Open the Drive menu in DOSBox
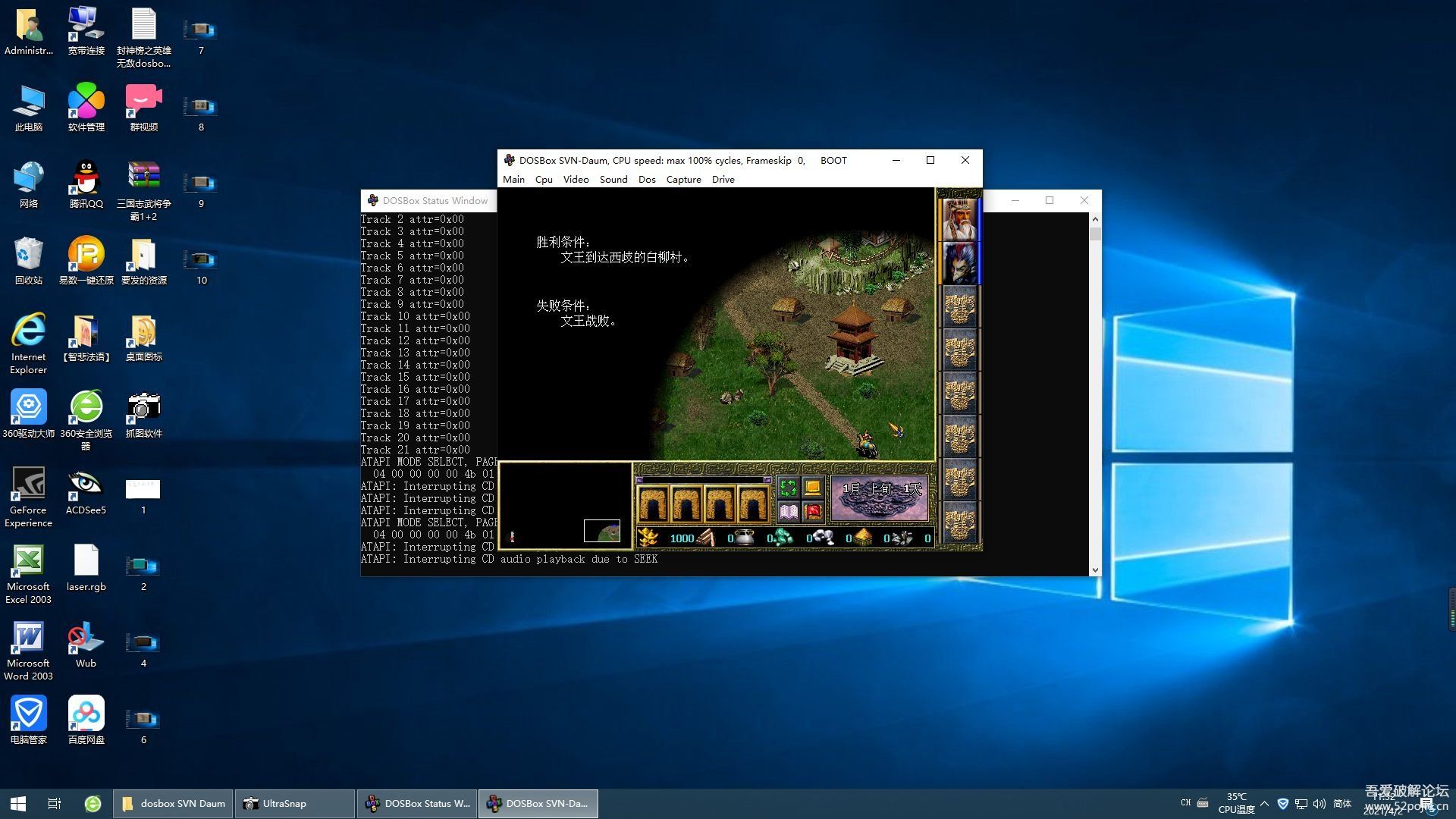 pos(723,180)
